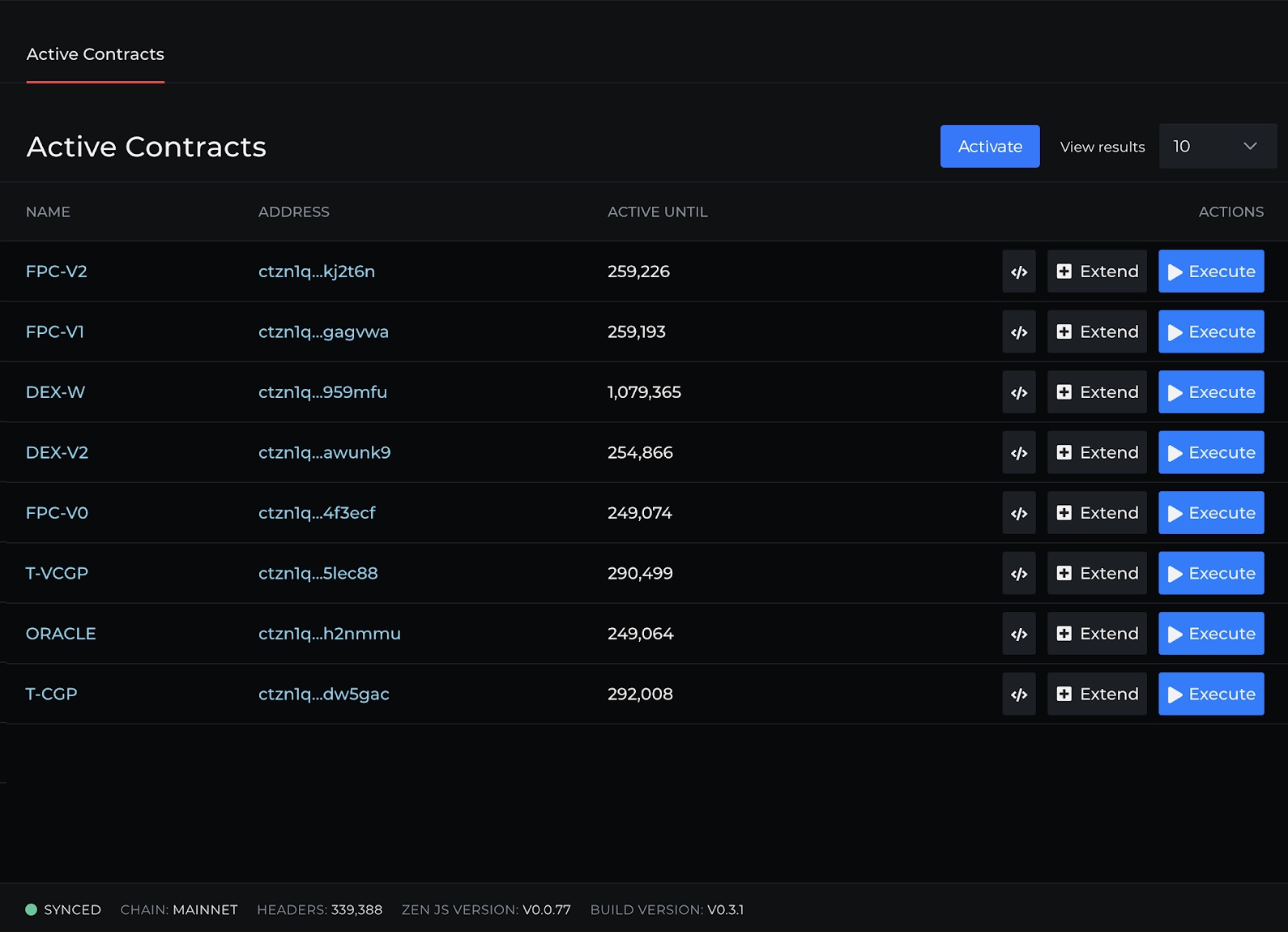Execute the ORACLE contract
1288x932 pixels.
[1210, 634]
